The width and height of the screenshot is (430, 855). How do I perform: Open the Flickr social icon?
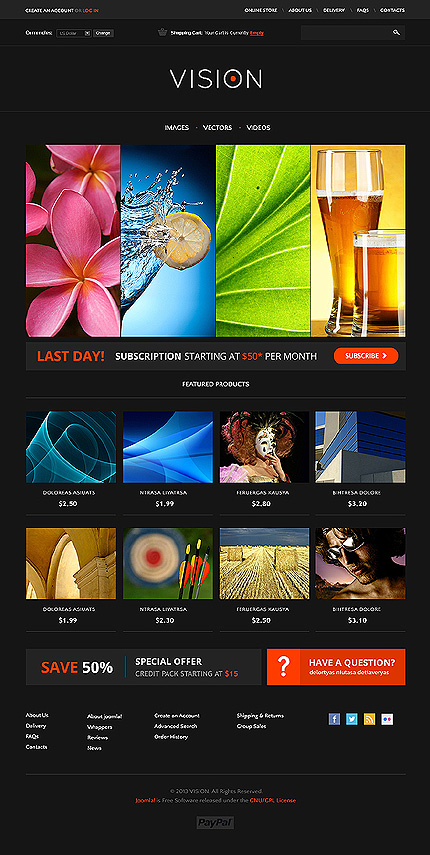(x=387, y=719)
